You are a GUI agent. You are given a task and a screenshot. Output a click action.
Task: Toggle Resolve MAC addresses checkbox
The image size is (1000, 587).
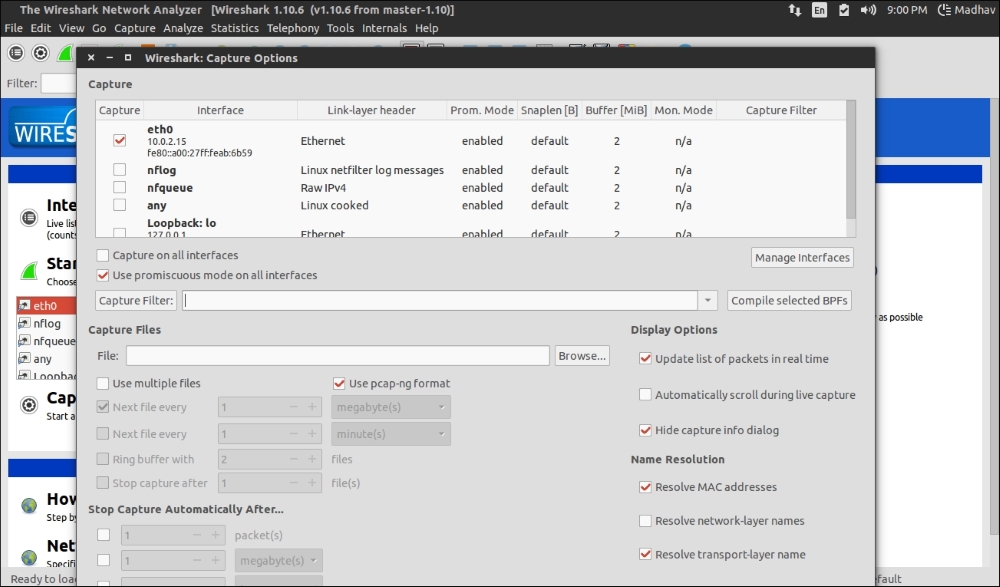pos(645,487)
